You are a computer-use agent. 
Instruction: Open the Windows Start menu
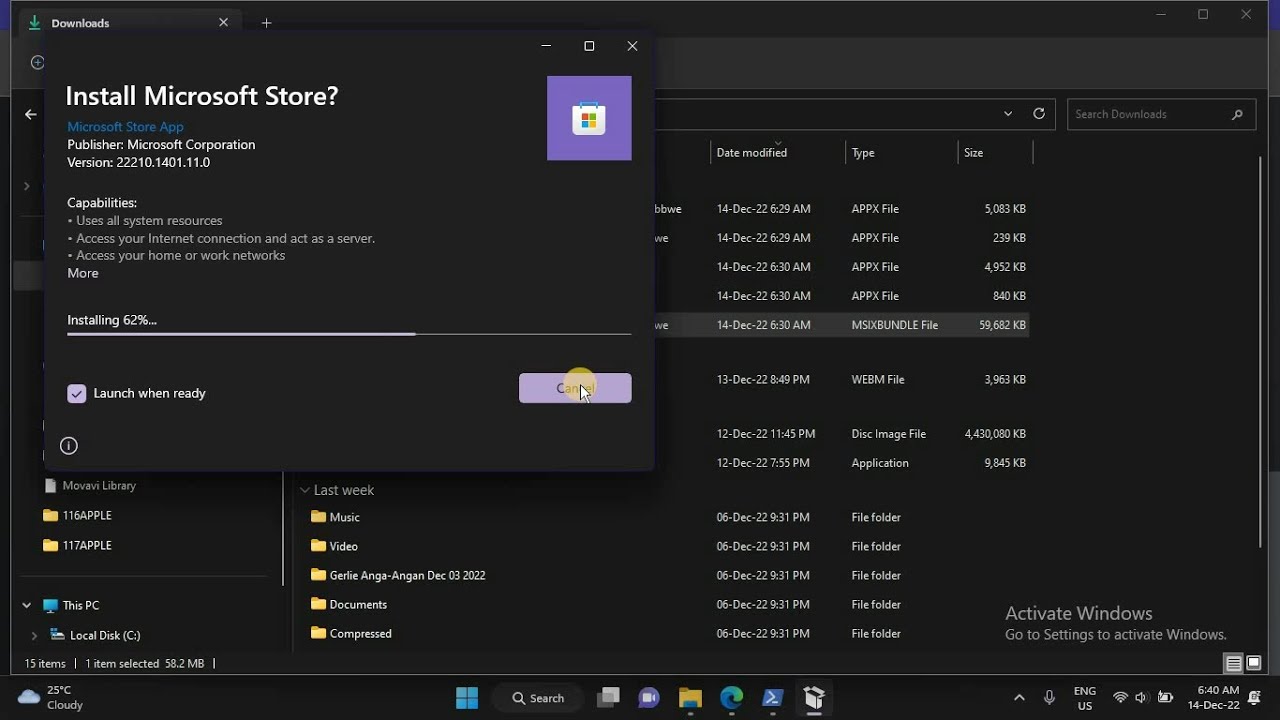tap(467, 698)
